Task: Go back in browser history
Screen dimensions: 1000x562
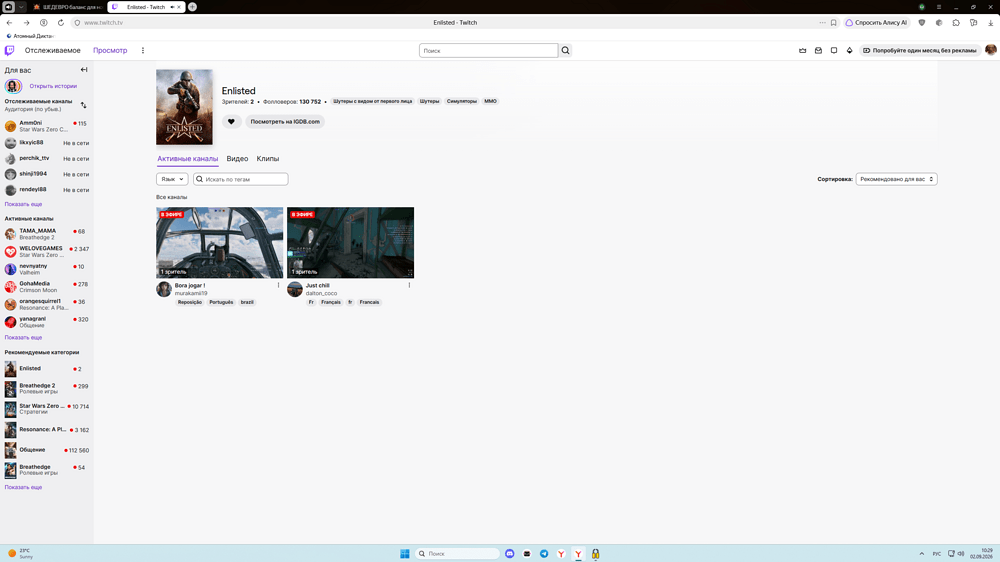Action: (10, 22)
